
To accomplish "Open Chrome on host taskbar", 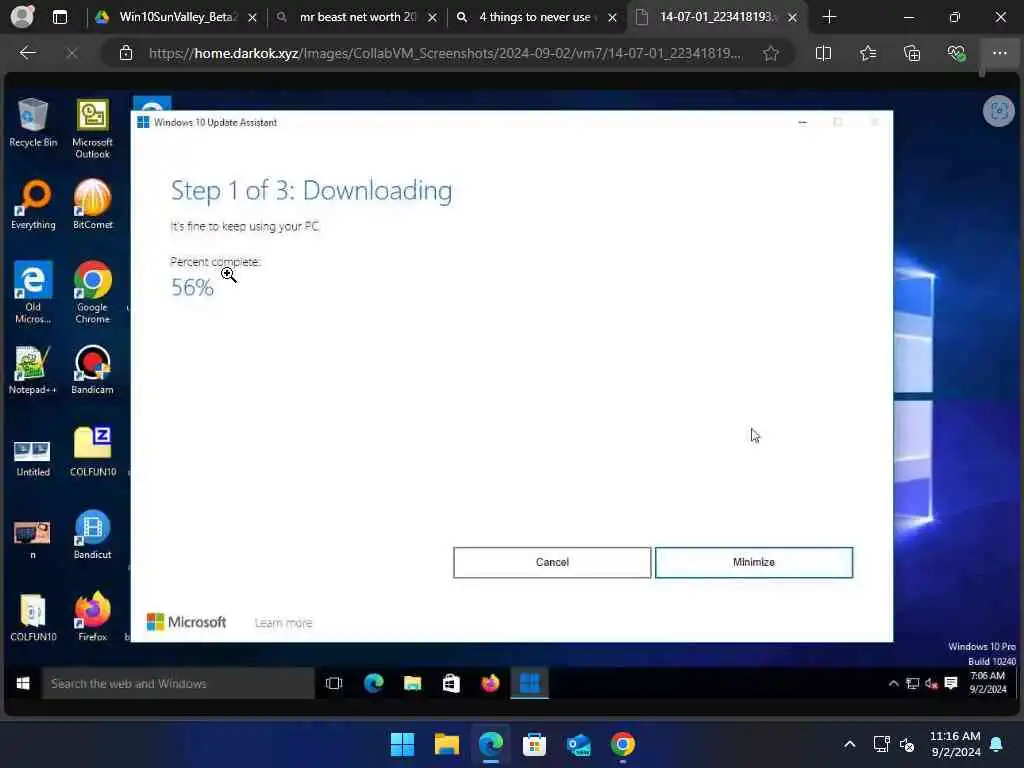I will (622, 744).
